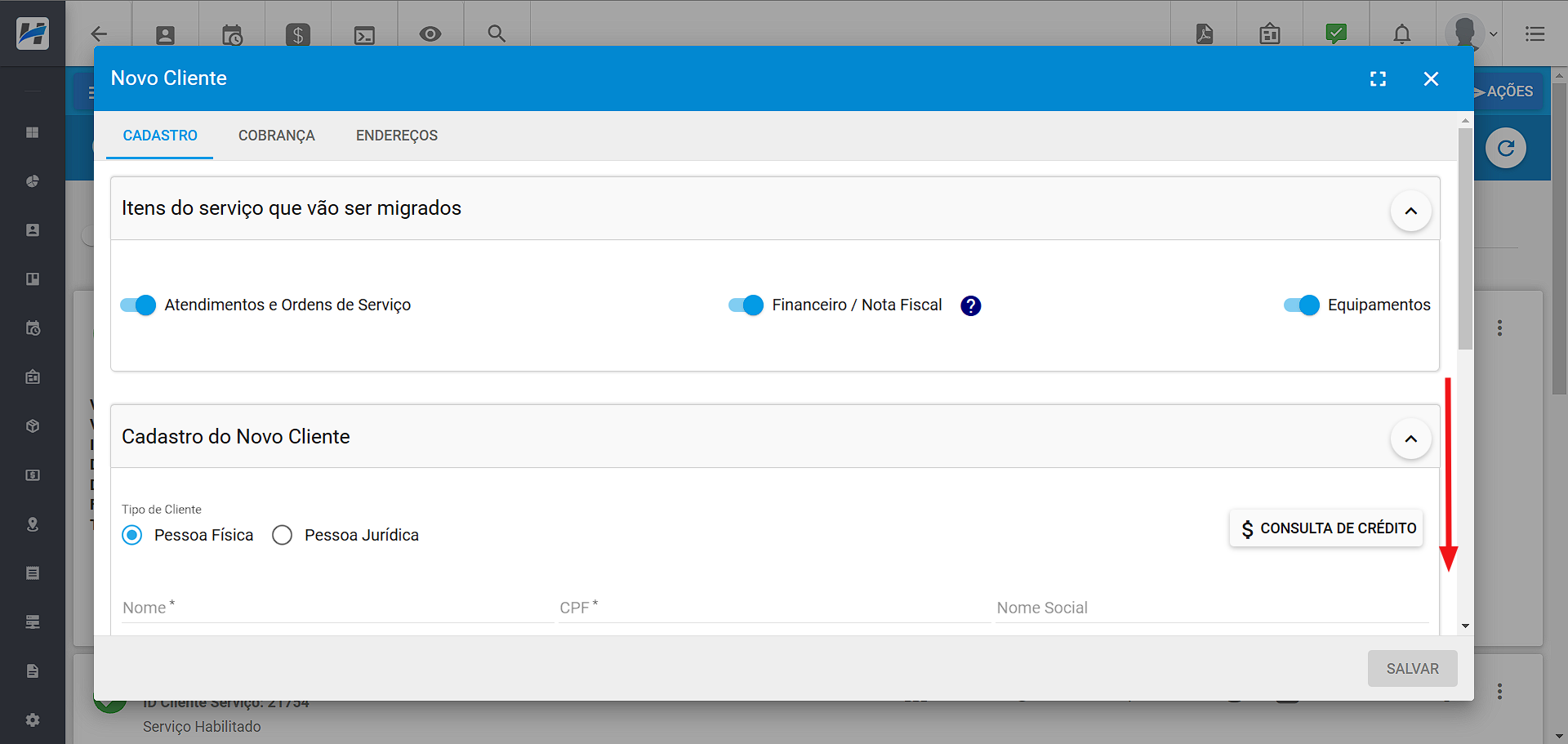Viewport: 1568px width, 744px height.
Task: Click the user avatar picture
Action: click(1464, 33)
